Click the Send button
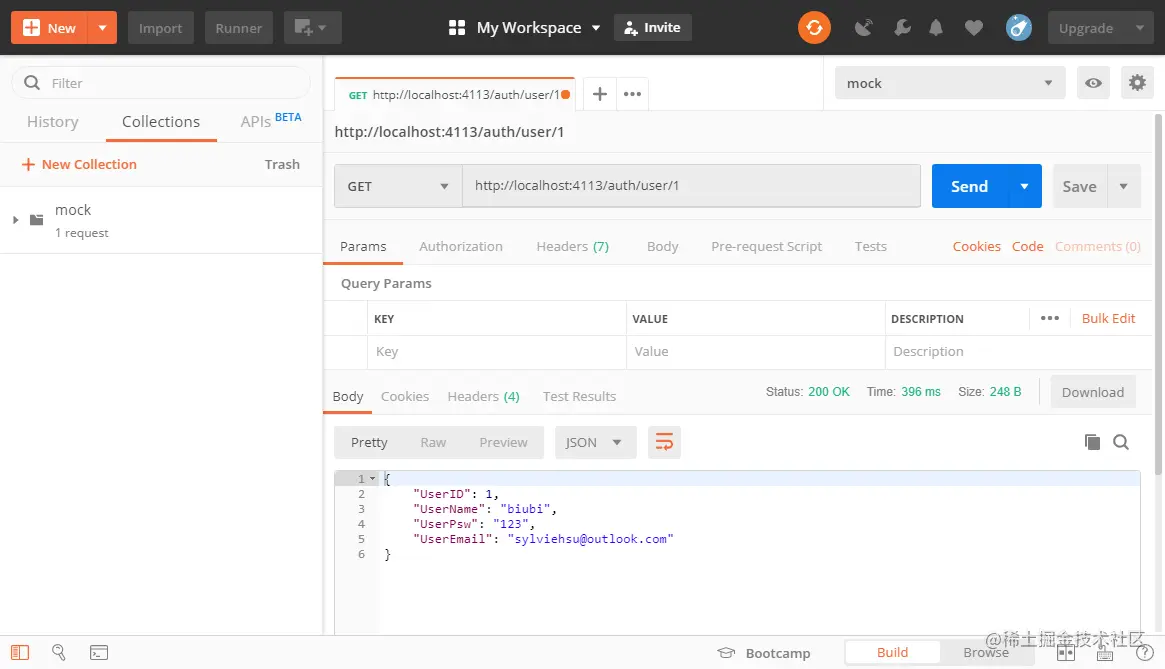 (x=970, y=186)
